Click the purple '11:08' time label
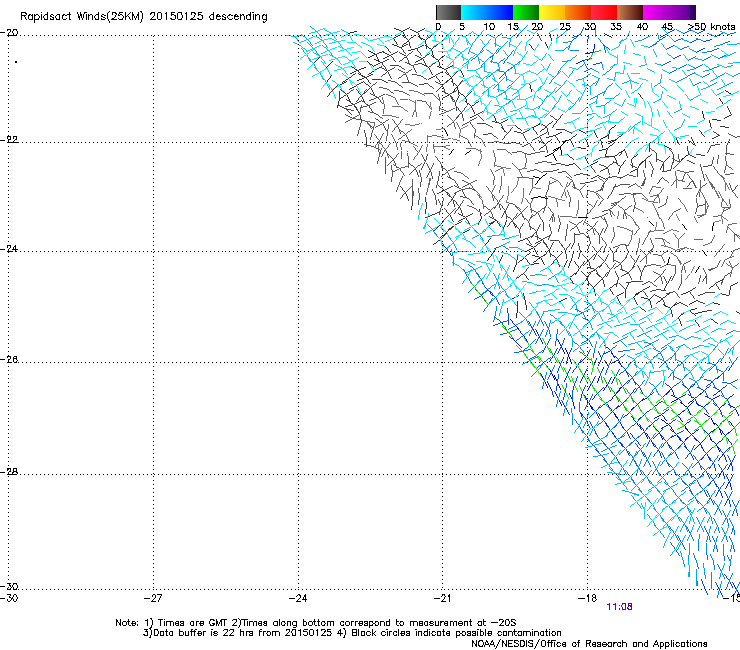 click(619, 607)
